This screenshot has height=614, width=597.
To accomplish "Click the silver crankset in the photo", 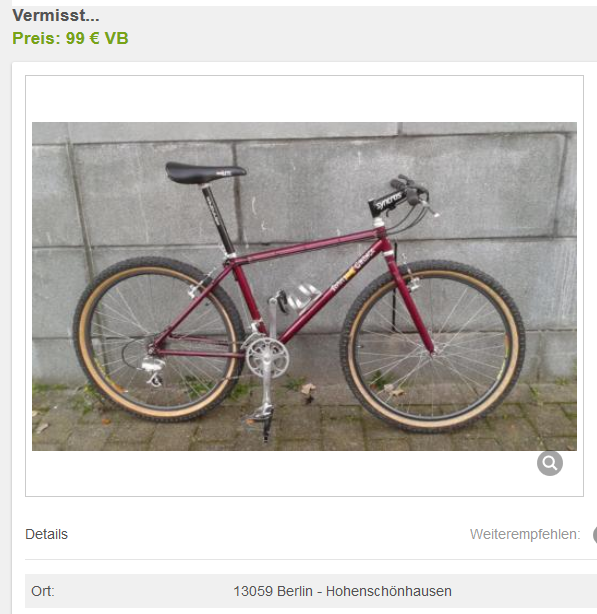I will (x=267, y=358).
